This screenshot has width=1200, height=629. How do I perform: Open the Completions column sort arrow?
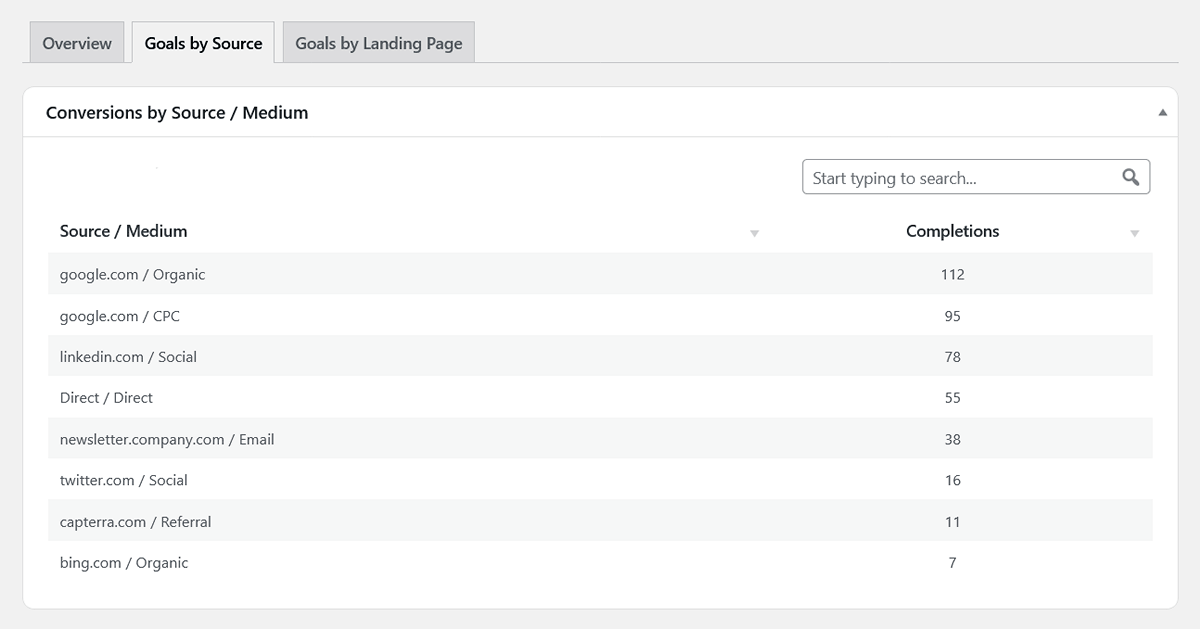[1134, 233]
